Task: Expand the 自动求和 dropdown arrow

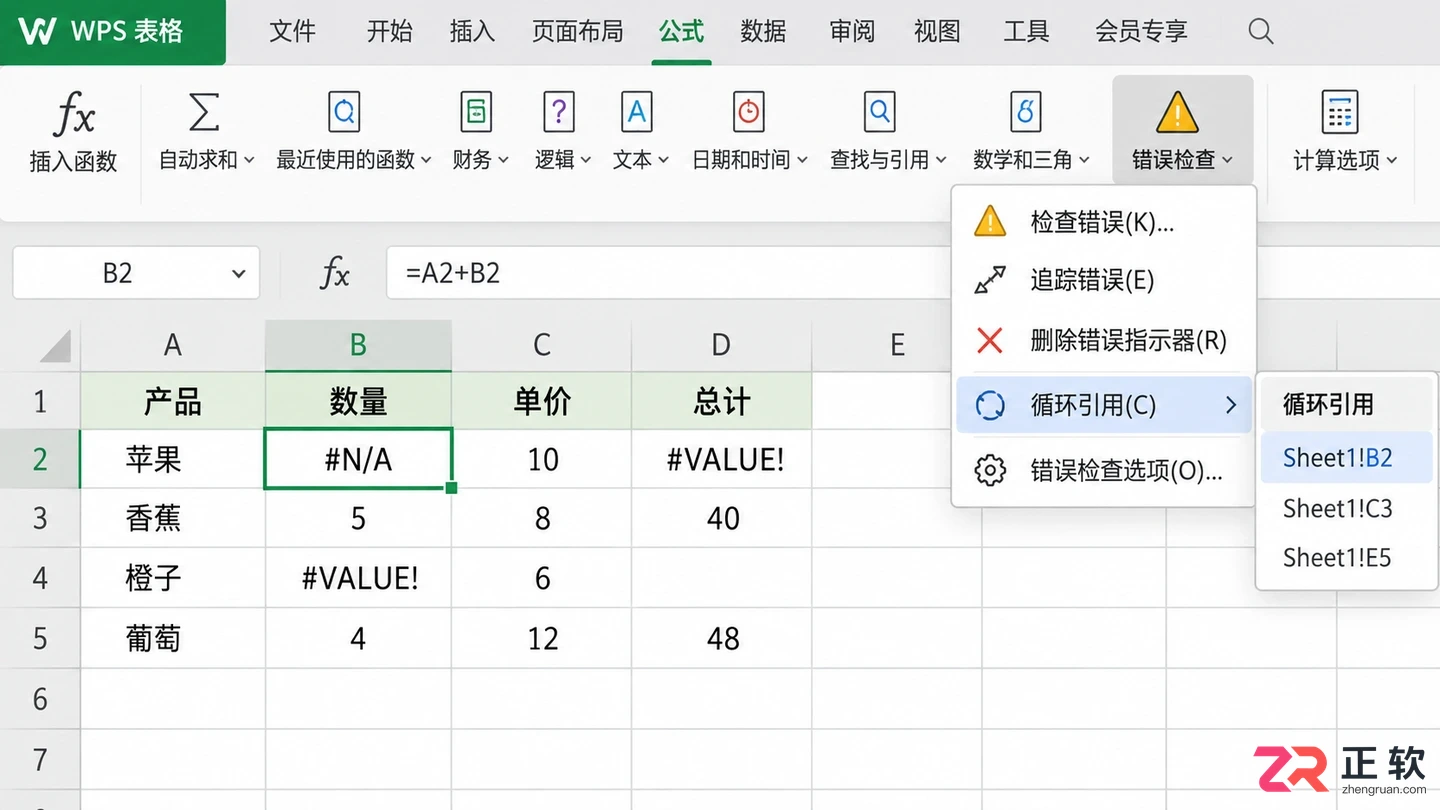Action: pyautogui.click(x=249, y=160)
